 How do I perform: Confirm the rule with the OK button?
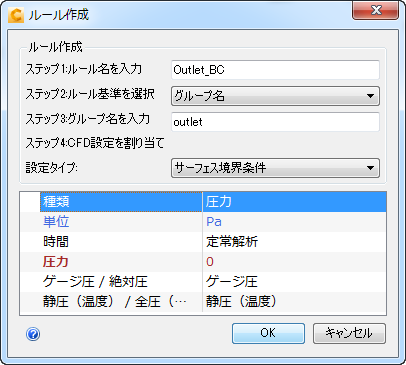click(268, 333)
